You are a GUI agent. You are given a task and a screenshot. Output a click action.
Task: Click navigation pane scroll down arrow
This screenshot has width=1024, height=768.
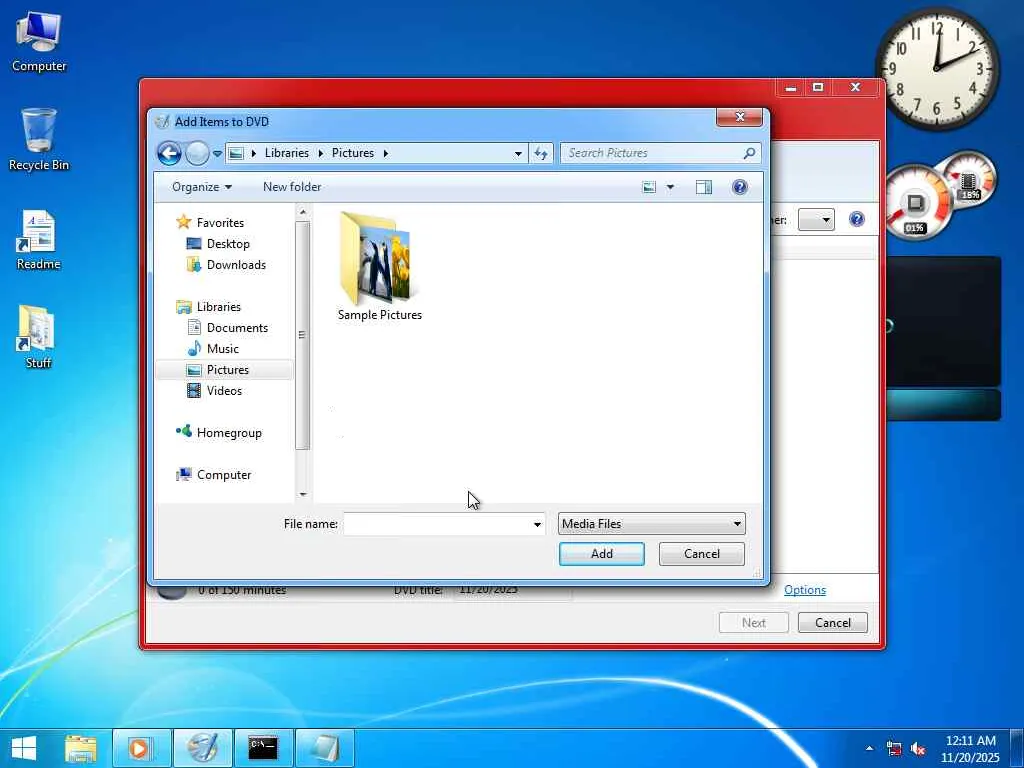click(x=302, y=494)
